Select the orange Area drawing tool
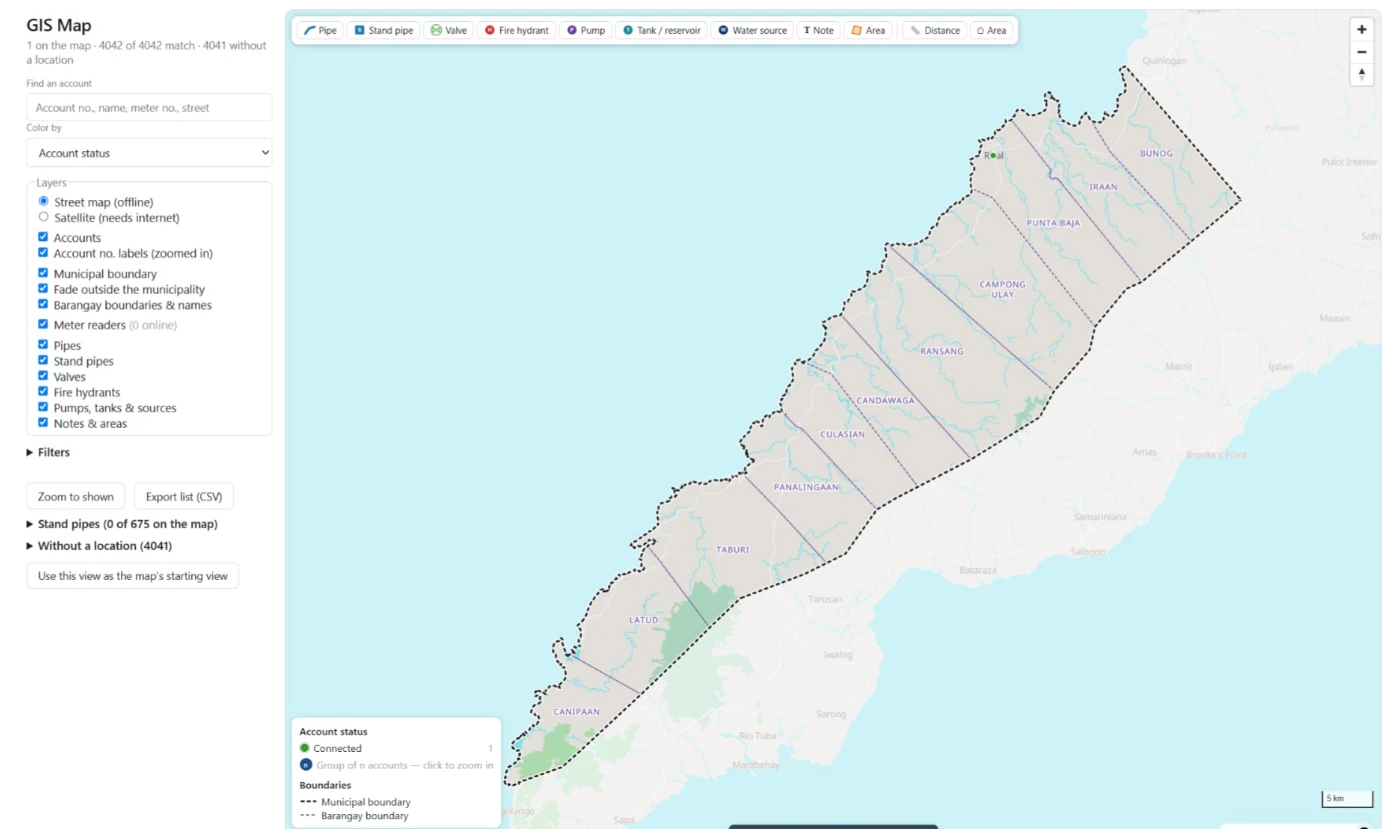 [868, 31]
